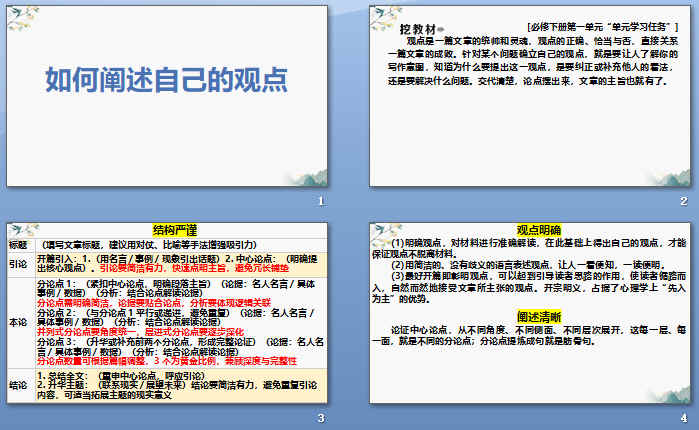The height and width of the screenshot is (430, 699).
Task: Click the 观点明确 highlighted heading
Action: click(x=539, y=230)
